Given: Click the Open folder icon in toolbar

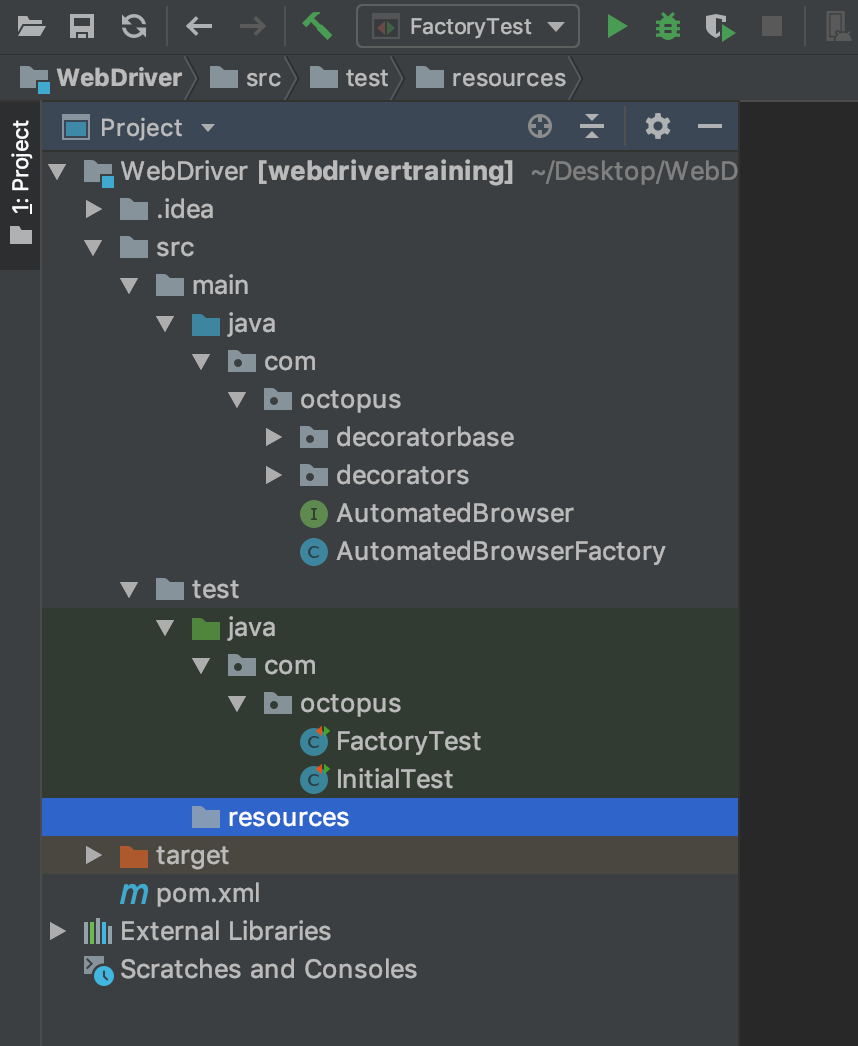Looking at the screenshot, I should tap(32, 26).
